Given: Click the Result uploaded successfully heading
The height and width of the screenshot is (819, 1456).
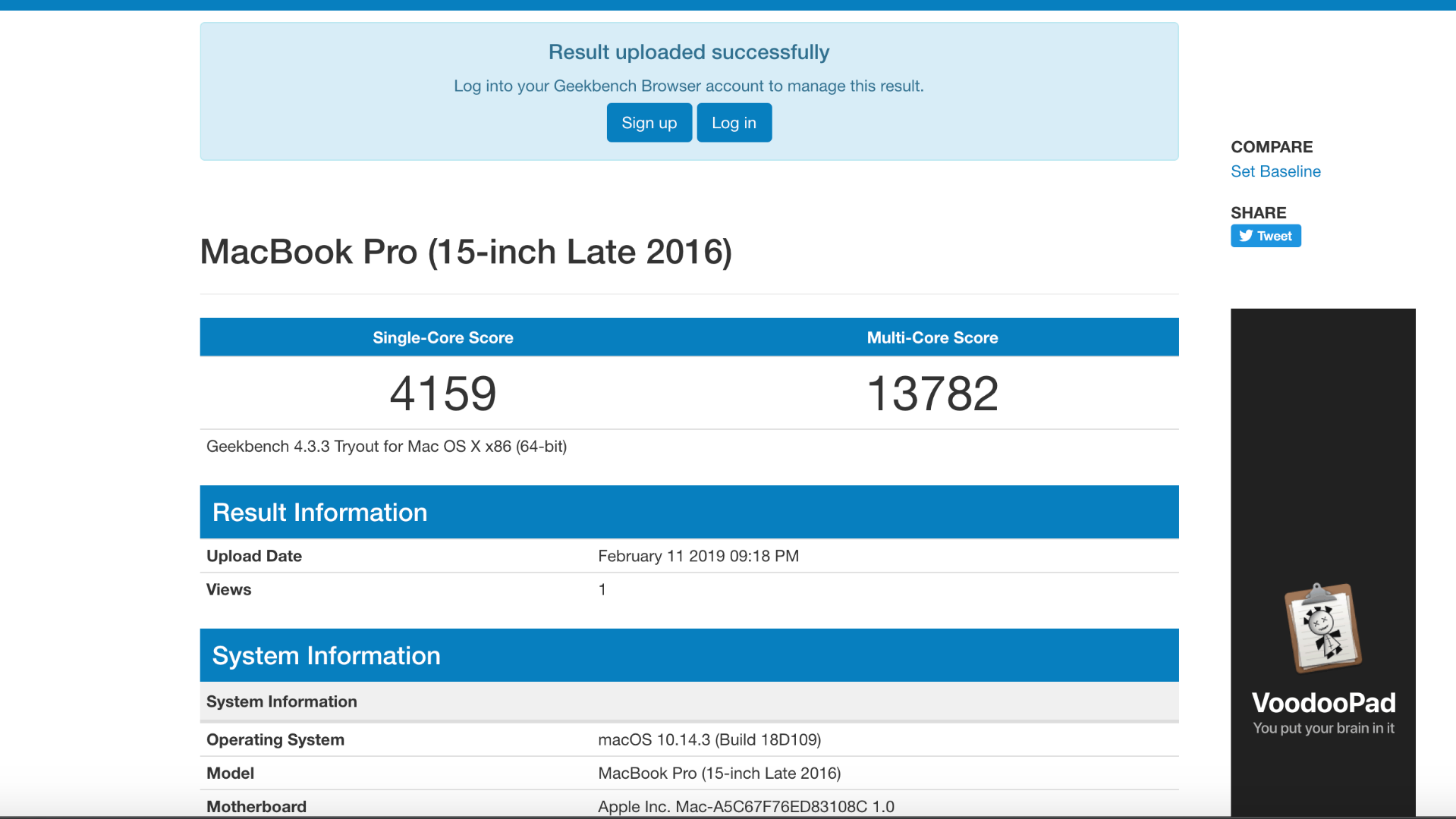Looking at the screenshot, I should (689, 52).
